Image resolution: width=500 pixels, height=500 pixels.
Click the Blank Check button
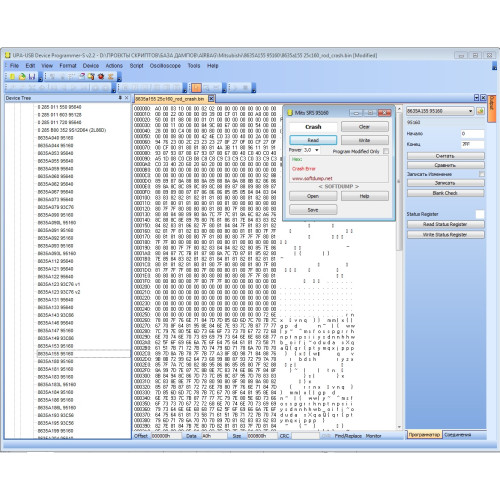click(x=445, y=193)
